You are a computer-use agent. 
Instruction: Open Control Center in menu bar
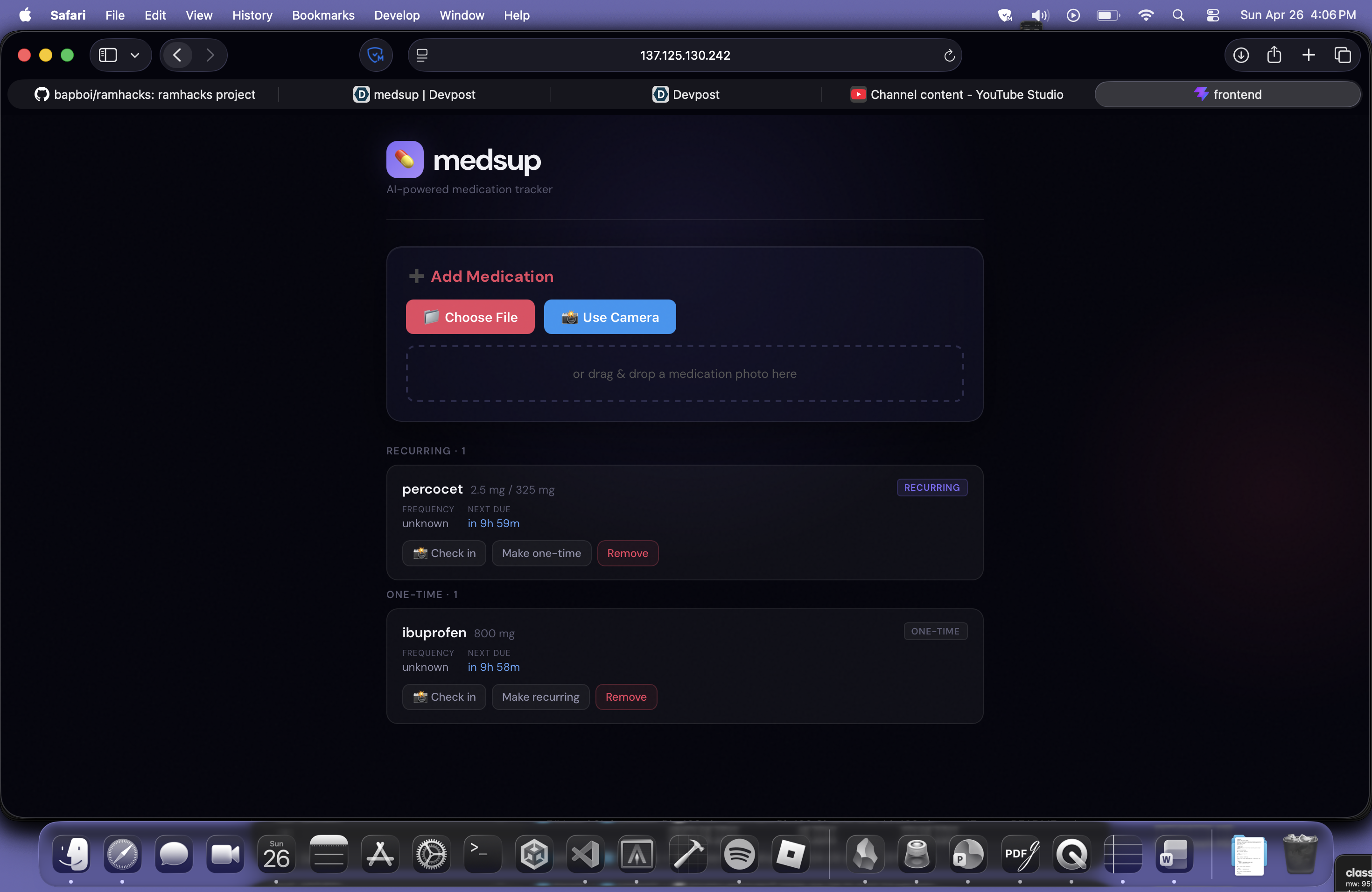click(1212, 15)
